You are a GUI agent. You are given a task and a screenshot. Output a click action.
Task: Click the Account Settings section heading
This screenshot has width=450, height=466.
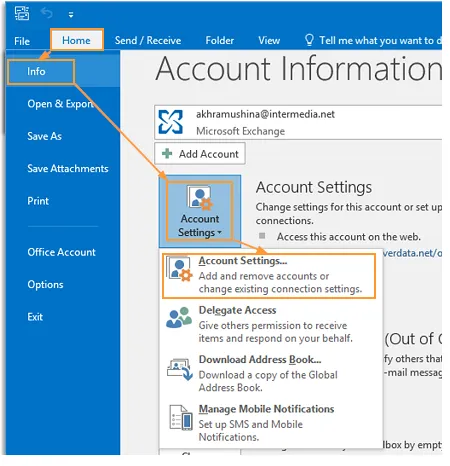[x=314, y=187]
